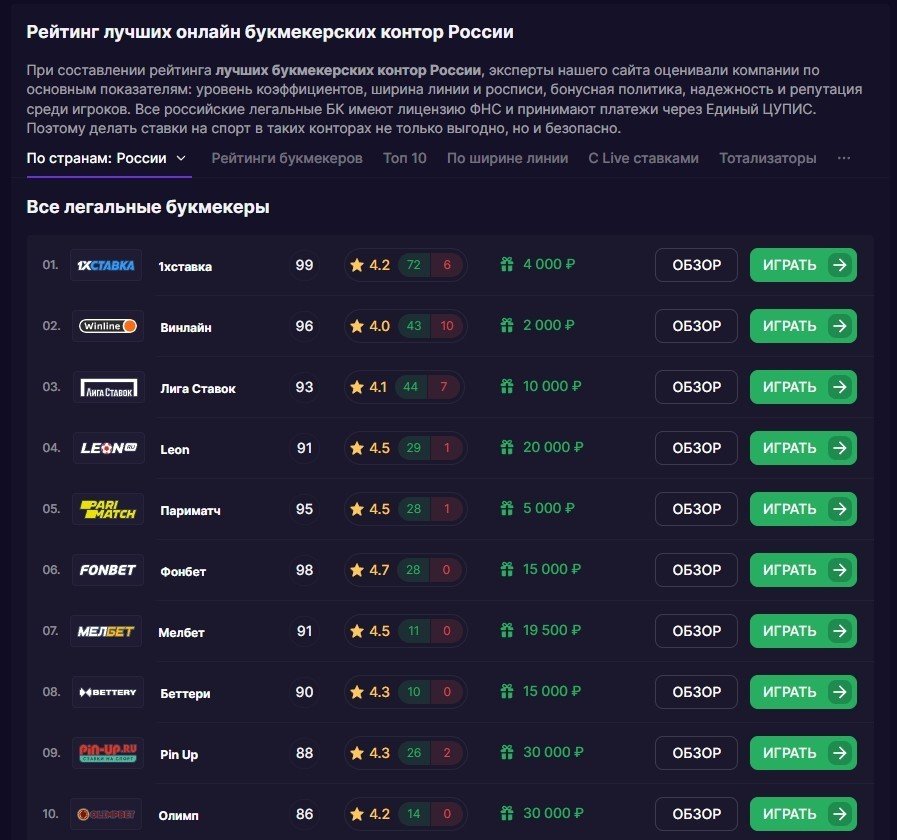
Task: Click the Fonbet logo
Action: 108,570
